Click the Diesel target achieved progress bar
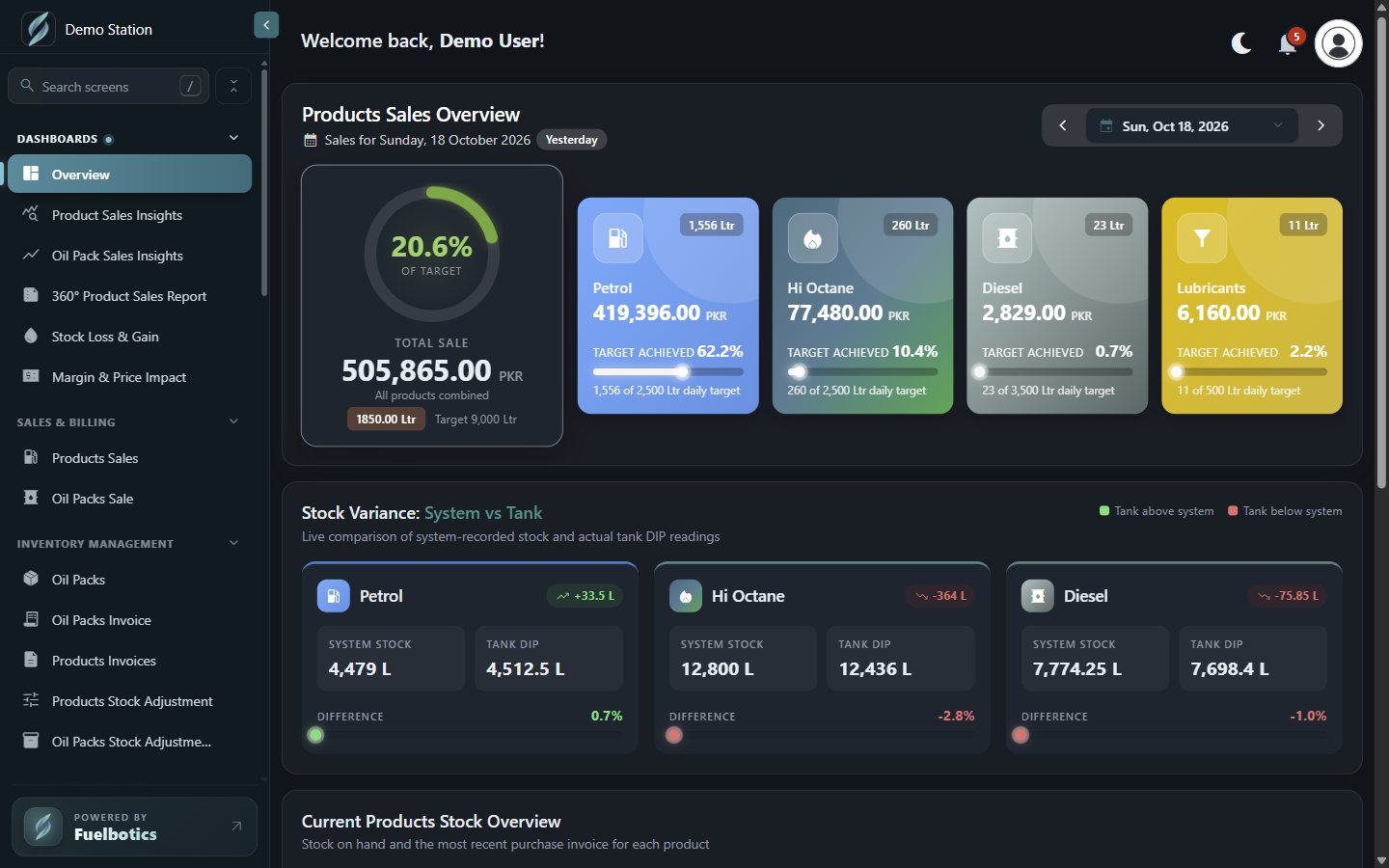The height and width of the screenshot is (868, 1389). coord(1057,371)
